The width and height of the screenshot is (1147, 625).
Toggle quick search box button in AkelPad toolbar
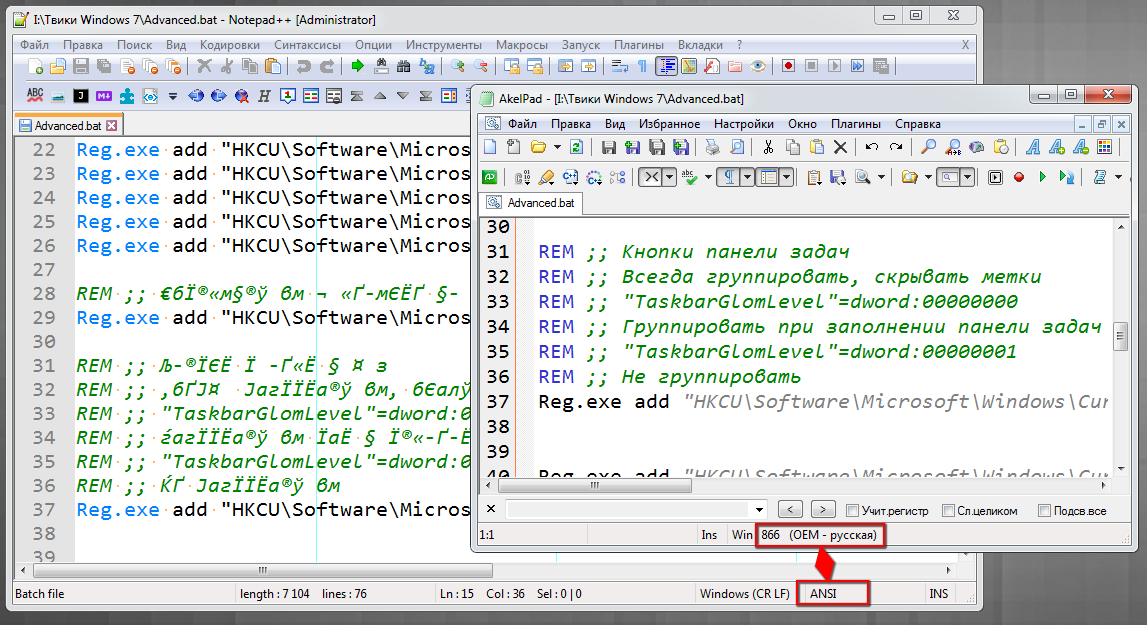[949, 177]
